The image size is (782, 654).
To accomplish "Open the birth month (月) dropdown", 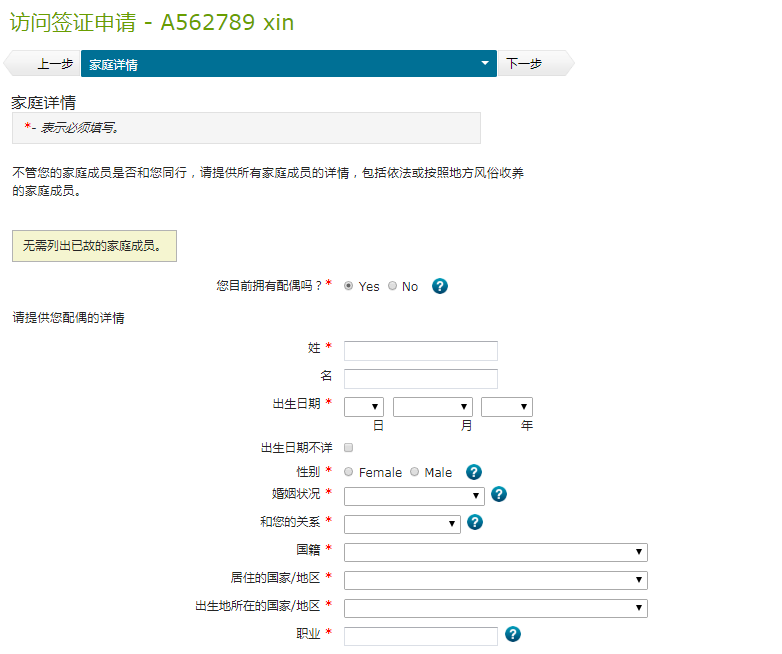I will 432,407.
